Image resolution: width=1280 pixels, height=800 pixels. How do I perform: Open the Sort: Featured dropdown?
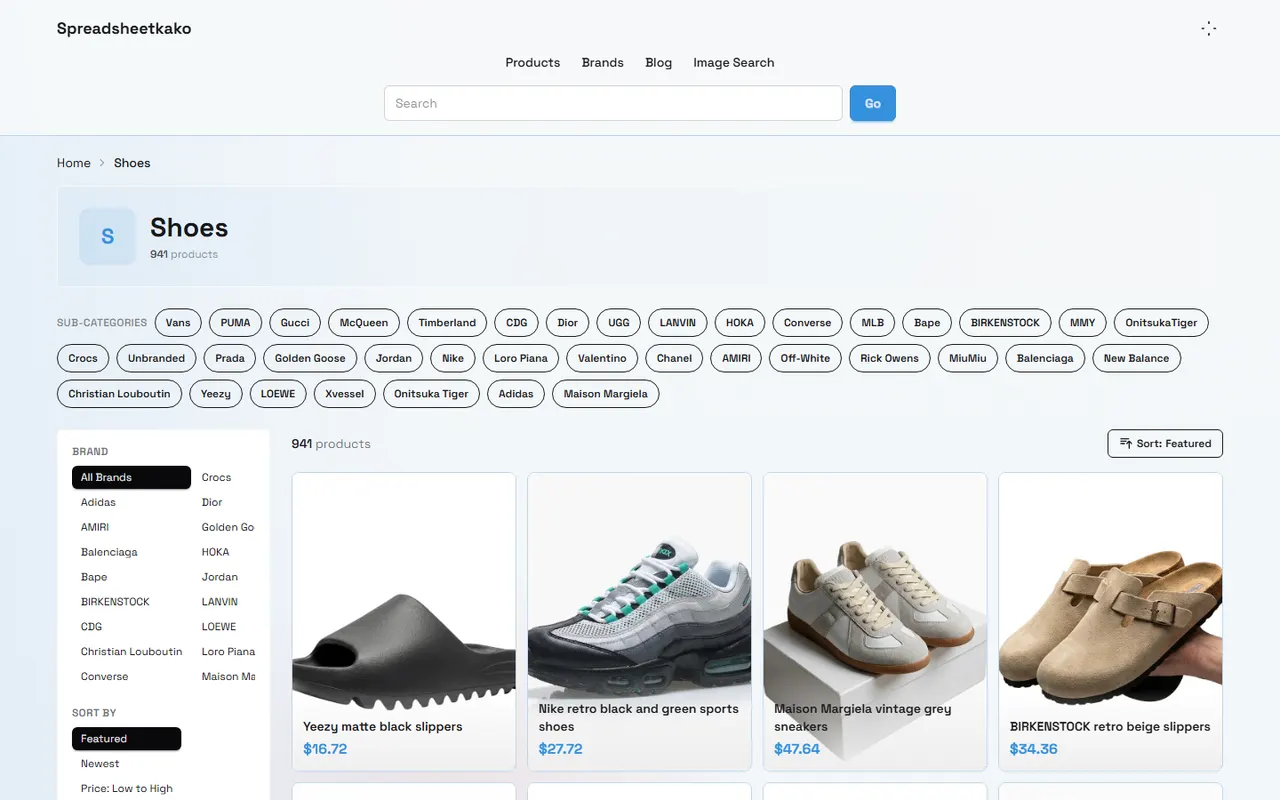click(x=1165, y=444)
